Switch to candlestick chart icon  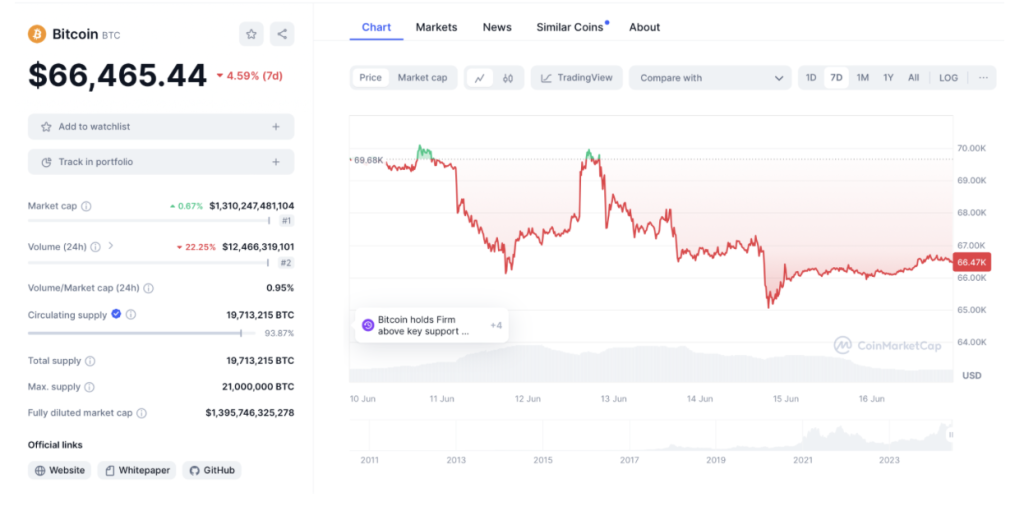508,78
